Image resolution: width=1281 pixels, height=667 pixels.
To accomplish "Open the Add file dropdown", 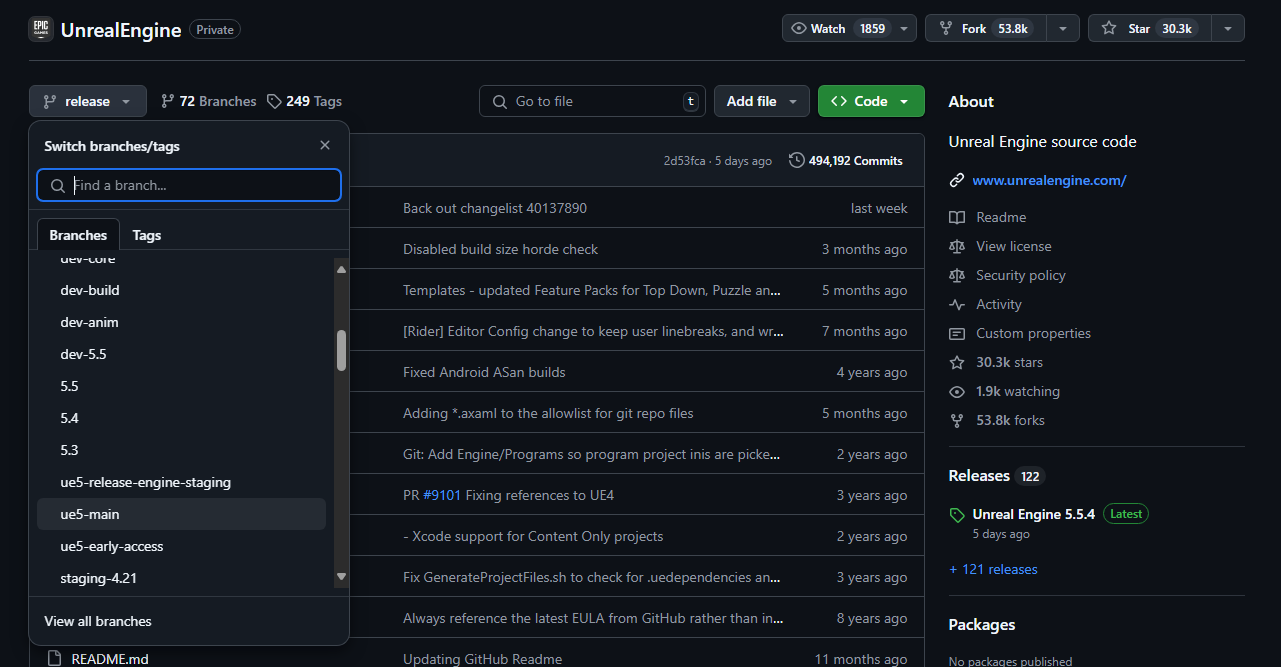I will [x=762, y=101].
